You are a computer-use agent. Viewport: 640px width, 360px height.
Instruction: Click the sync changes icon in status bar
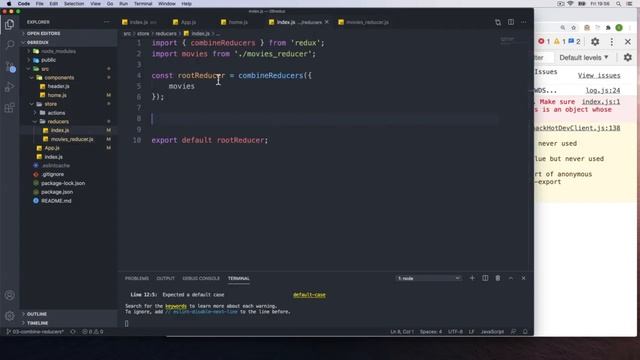point(73,331)
